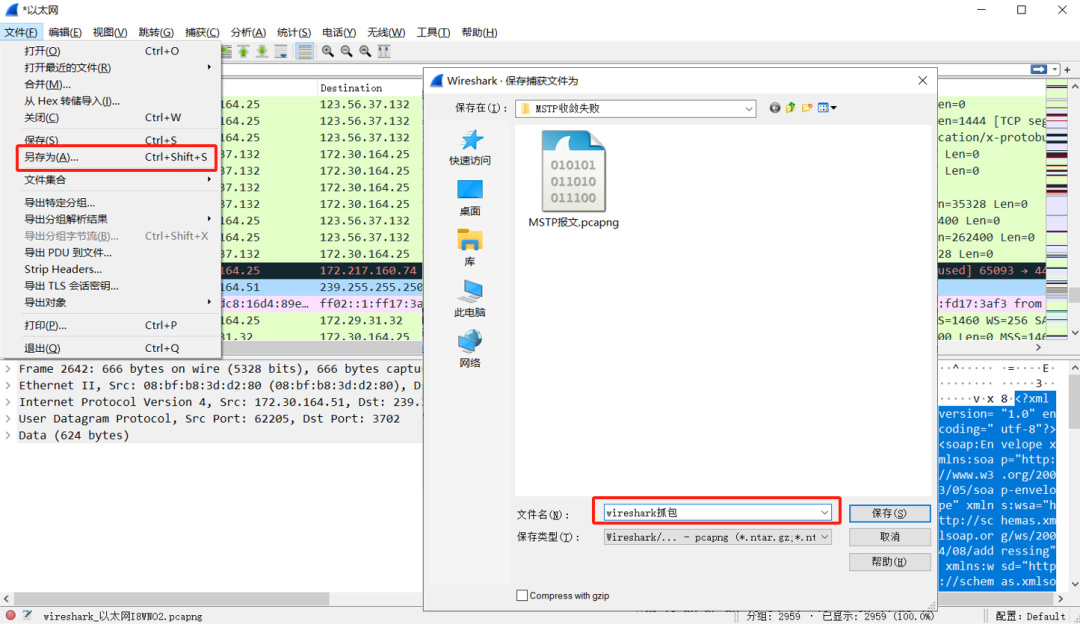Toggle auto-scroll in live capture icon
Screen dimensions: 1080x624
(281, 52)
